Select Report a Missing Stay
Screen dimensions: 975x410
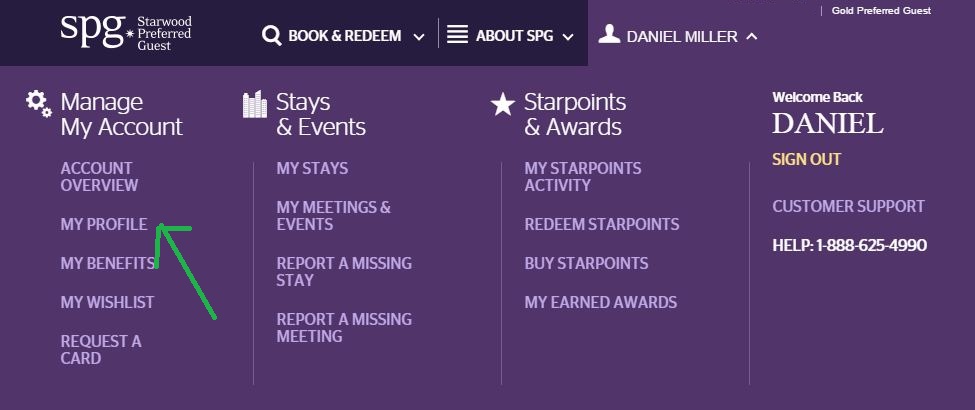[x=343, y=272]
